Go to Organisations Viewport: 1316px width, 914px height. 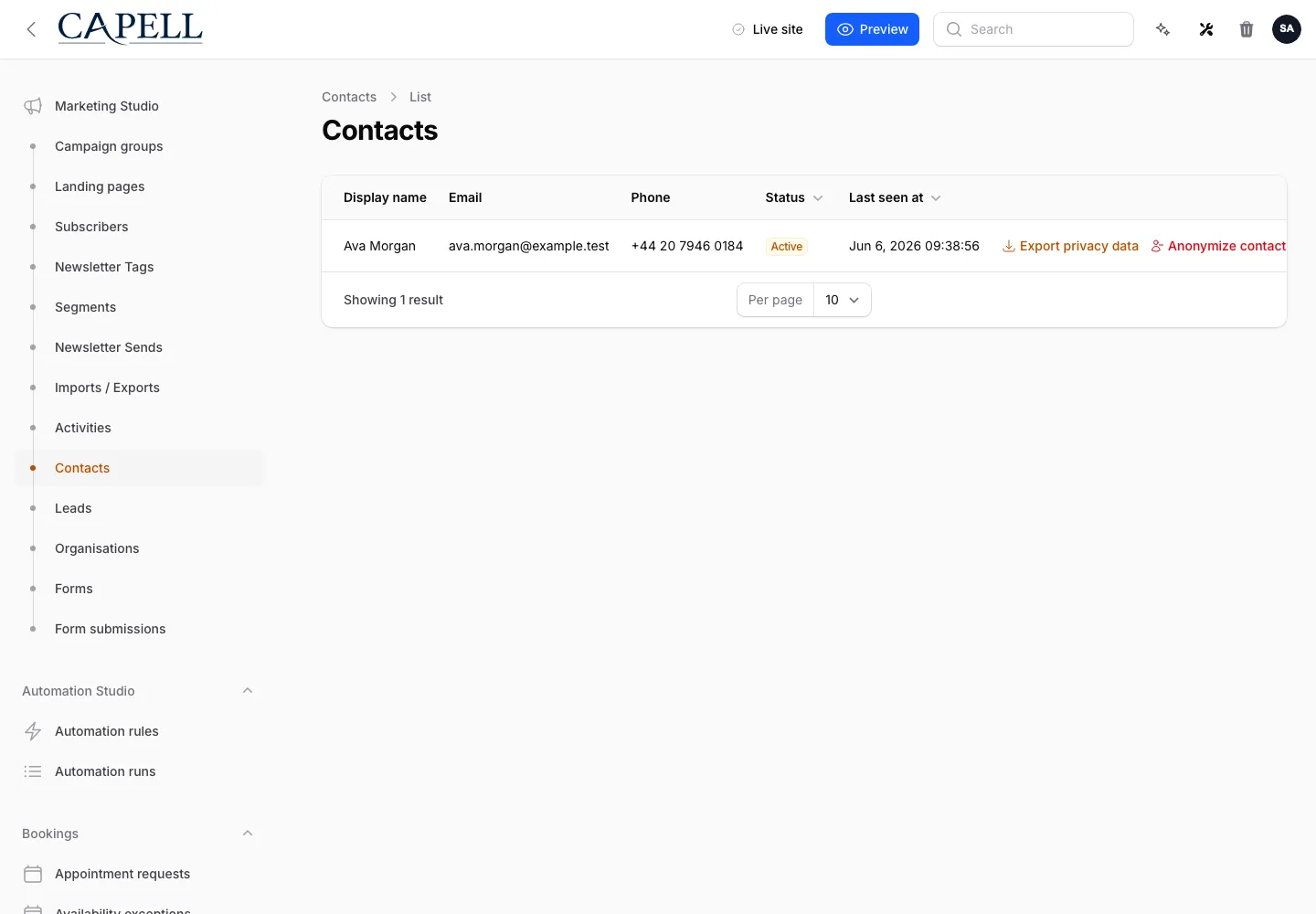(x=97, y=548)
